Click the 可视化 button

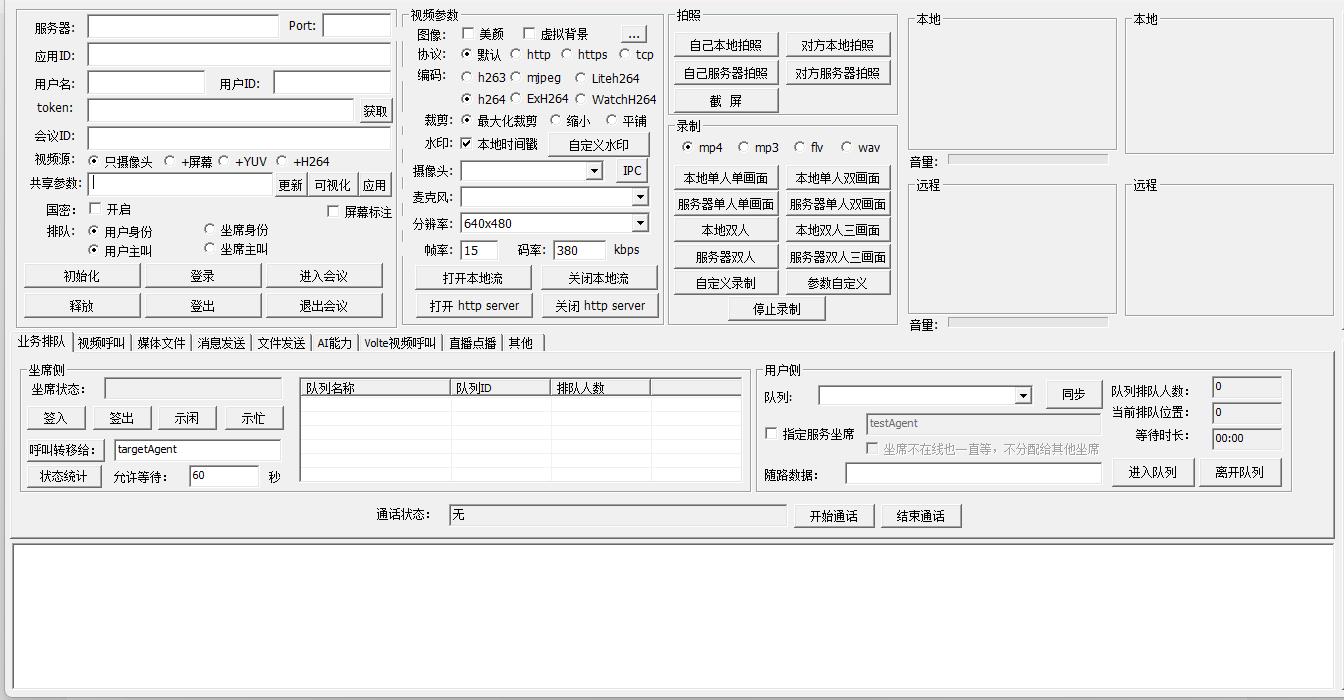(333, 185)
